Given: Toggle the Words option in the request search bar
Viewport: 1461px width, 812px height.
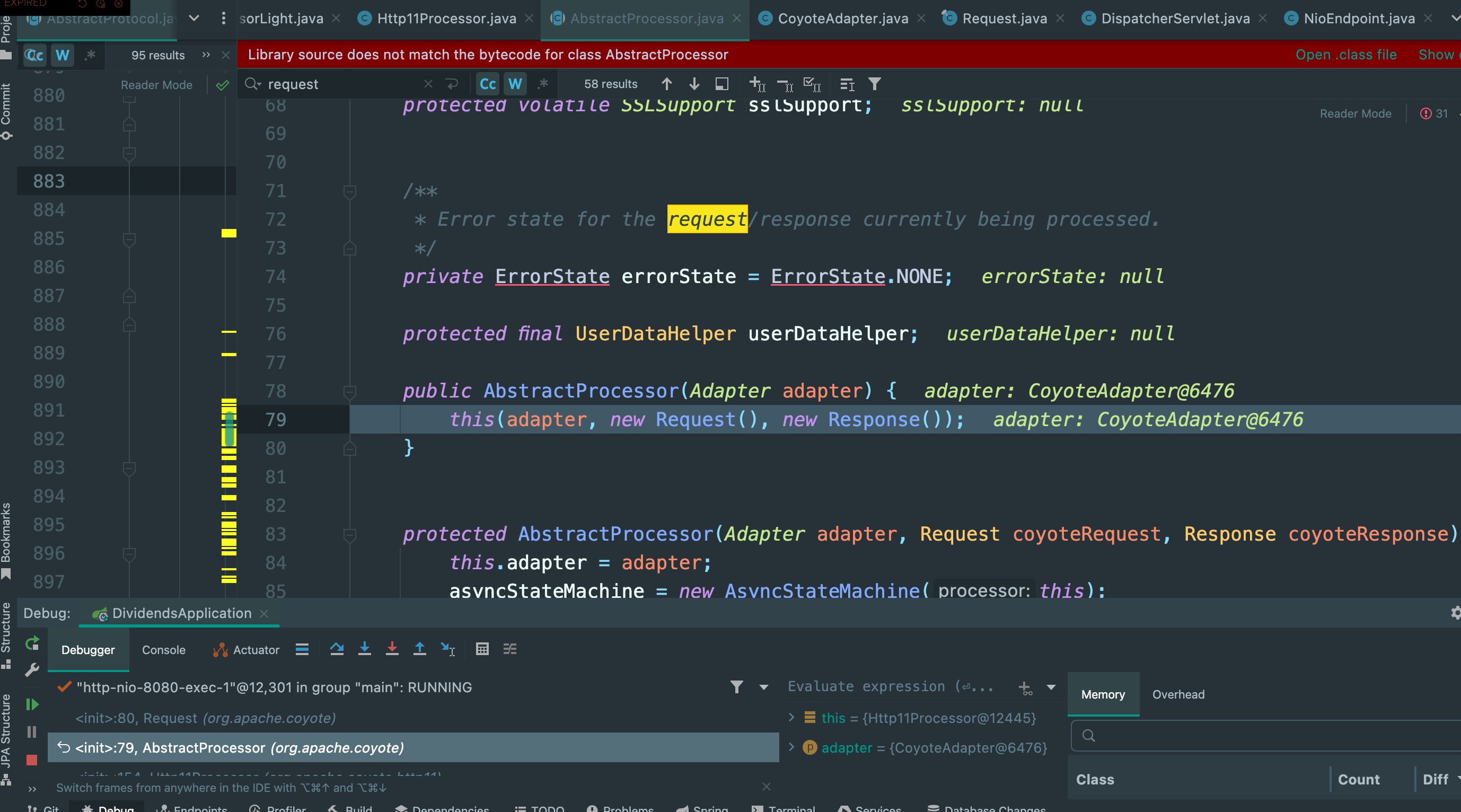Looking at the screenshot, I should [515, 84].
